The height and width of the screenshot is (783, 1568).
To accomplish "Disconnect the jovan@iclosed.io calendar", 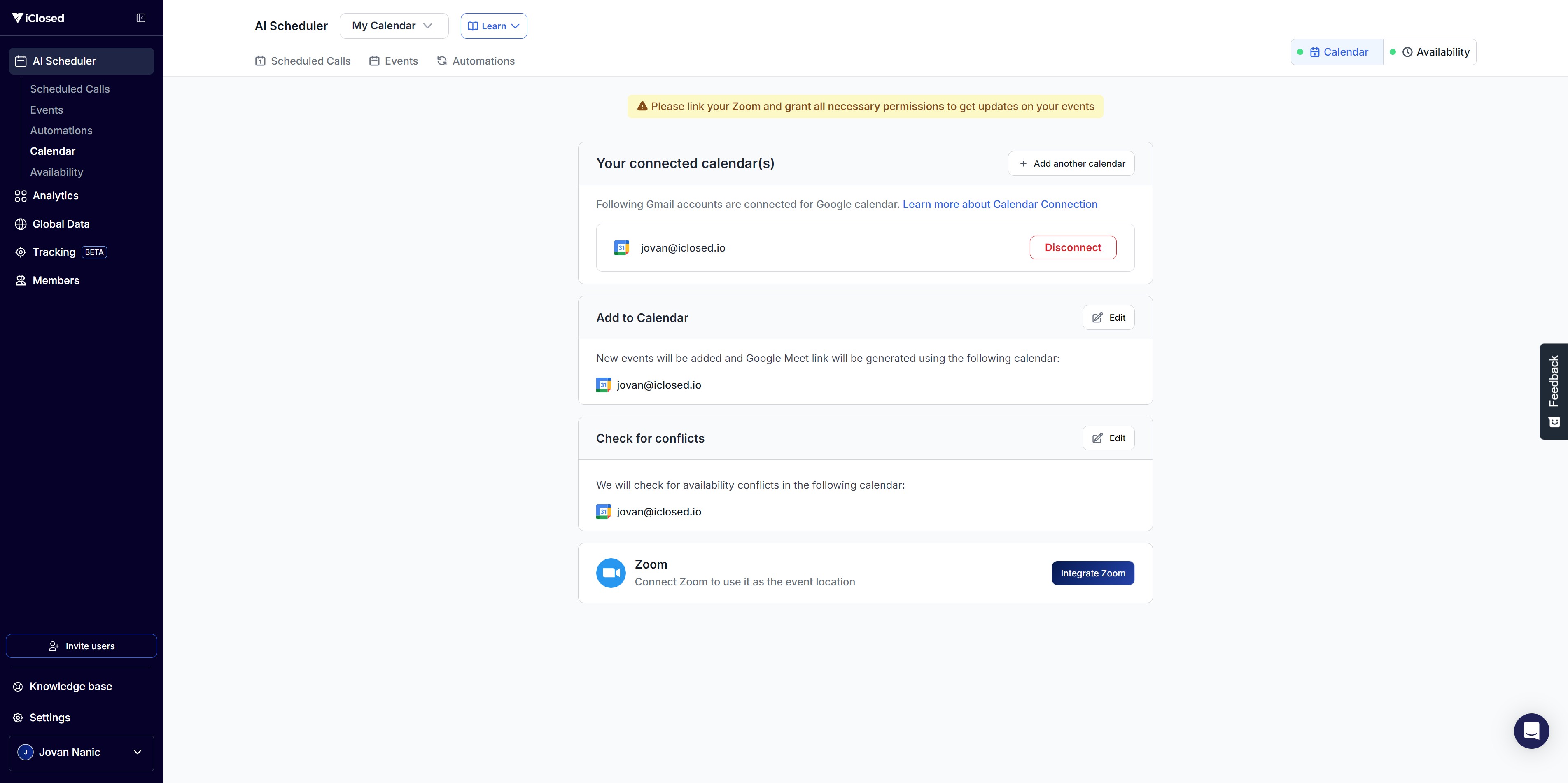I will coord(1073,247).
